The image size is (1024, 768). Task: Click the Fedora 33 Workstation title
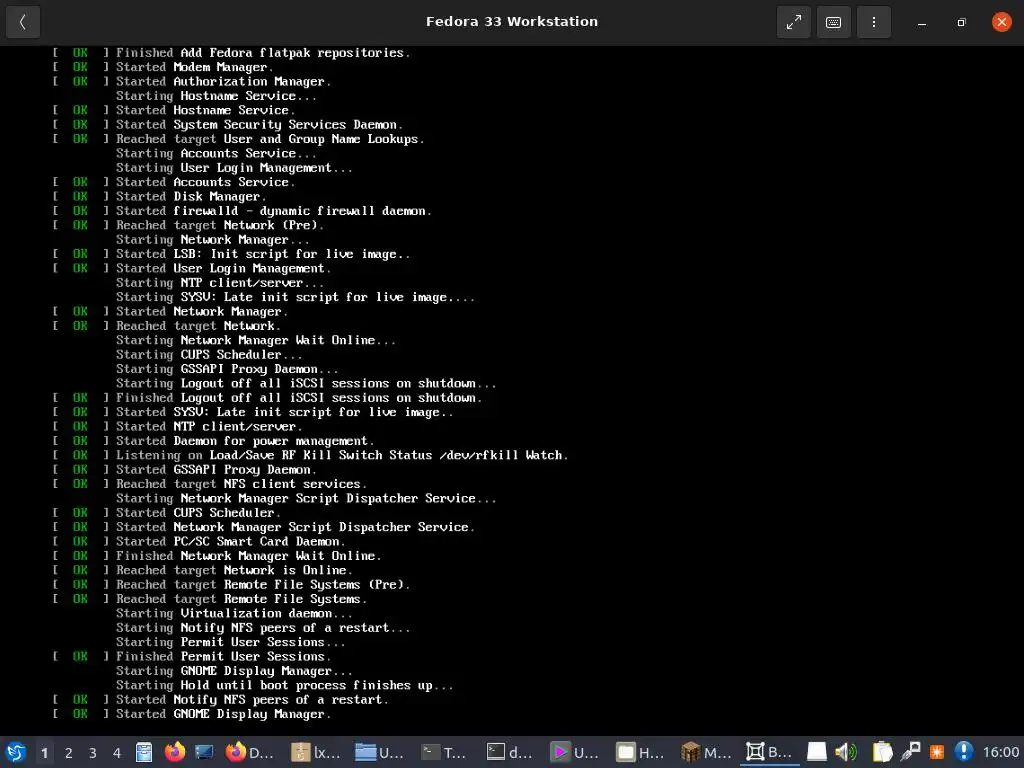click(x=511, y=22)
